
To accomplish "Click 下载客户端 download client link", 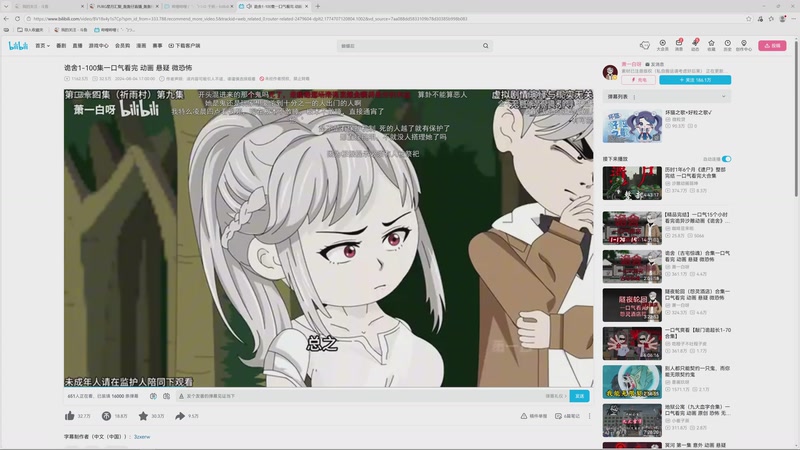I will 184,46.
